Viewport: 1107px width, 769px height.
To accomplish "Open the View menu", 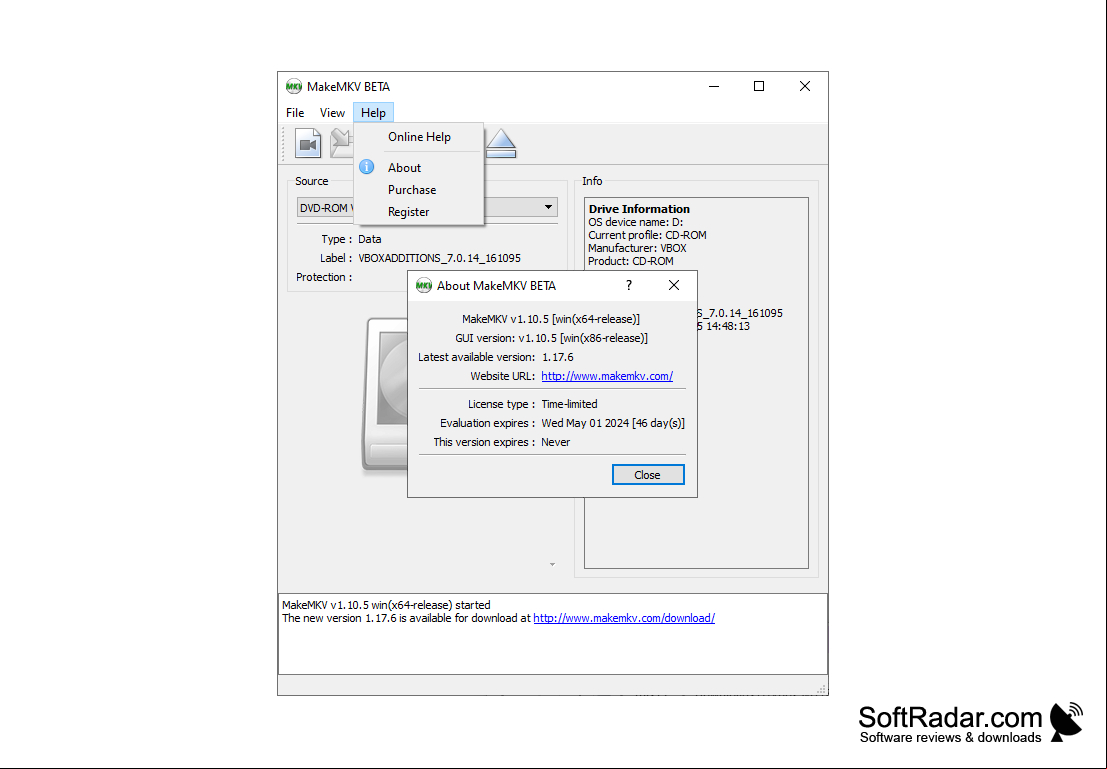I will click(x=332, y=113).
